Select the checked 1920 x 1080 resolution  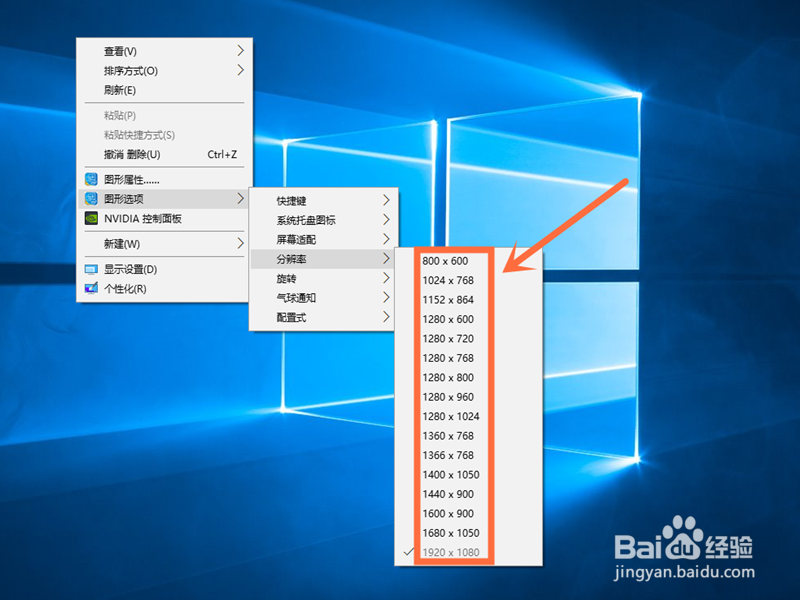point(449,552)
